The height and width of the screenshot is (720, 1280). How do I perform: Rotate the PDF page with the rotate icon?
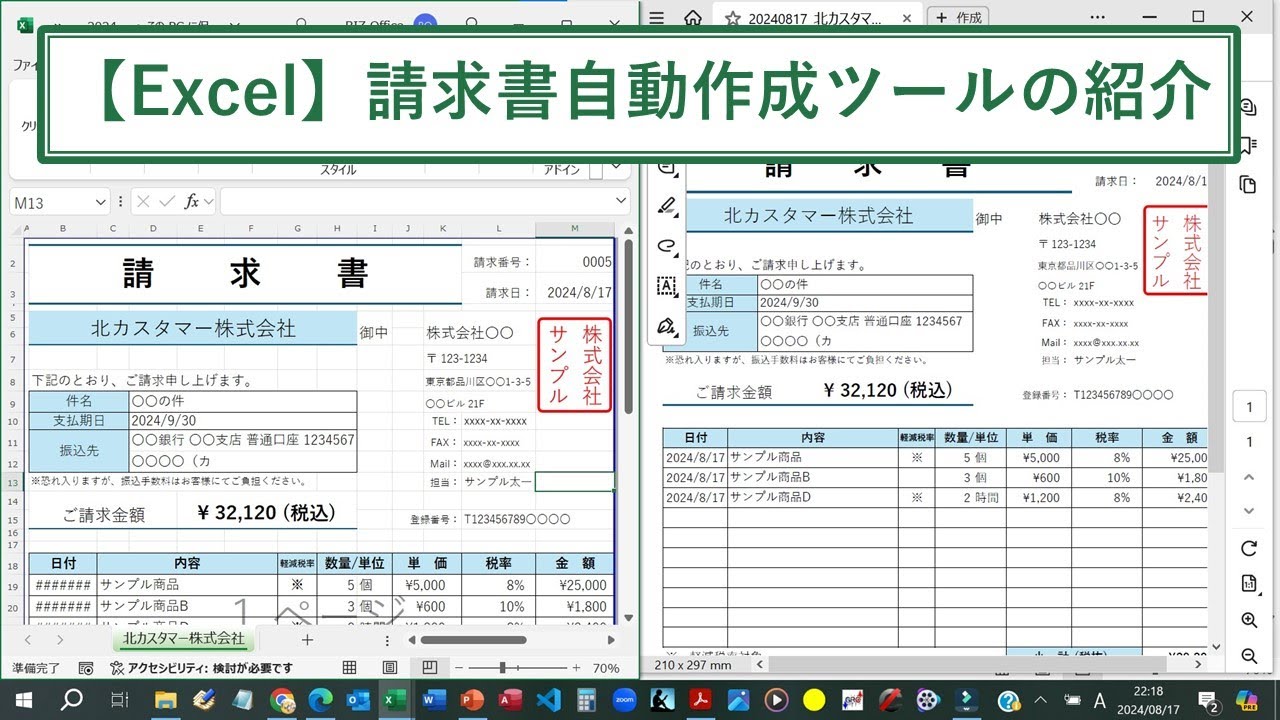click(x=1249, y=548)
